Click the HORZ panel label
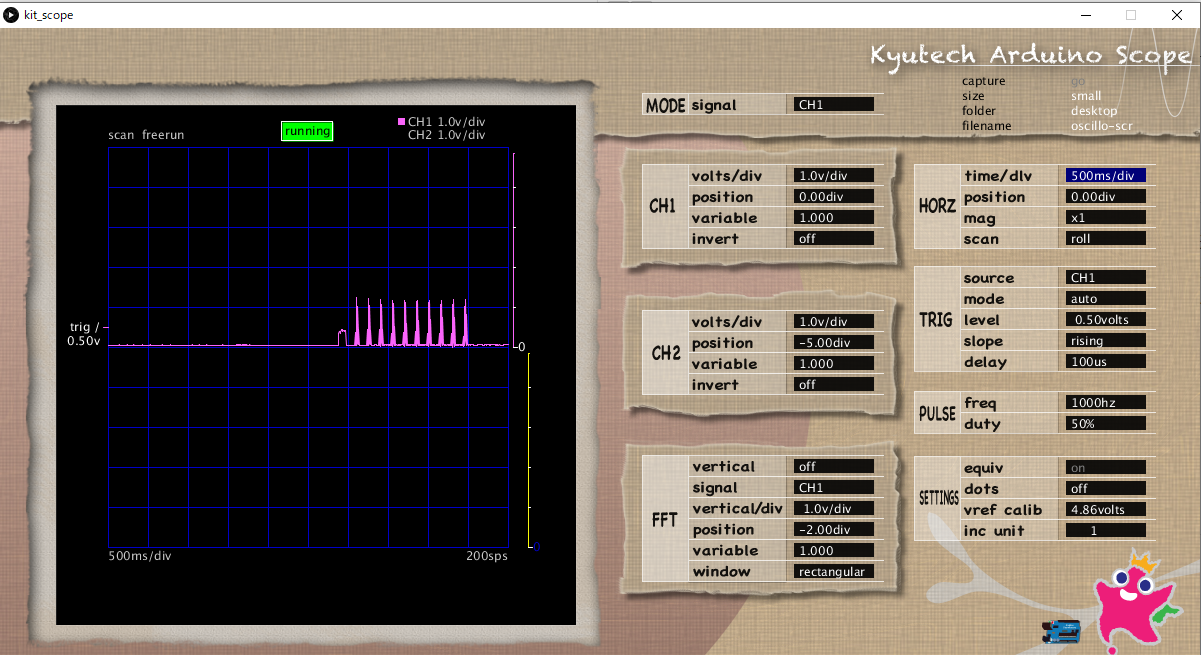Image resolution: width=1201 pixels, height=655 pixels. pos(938,207)
